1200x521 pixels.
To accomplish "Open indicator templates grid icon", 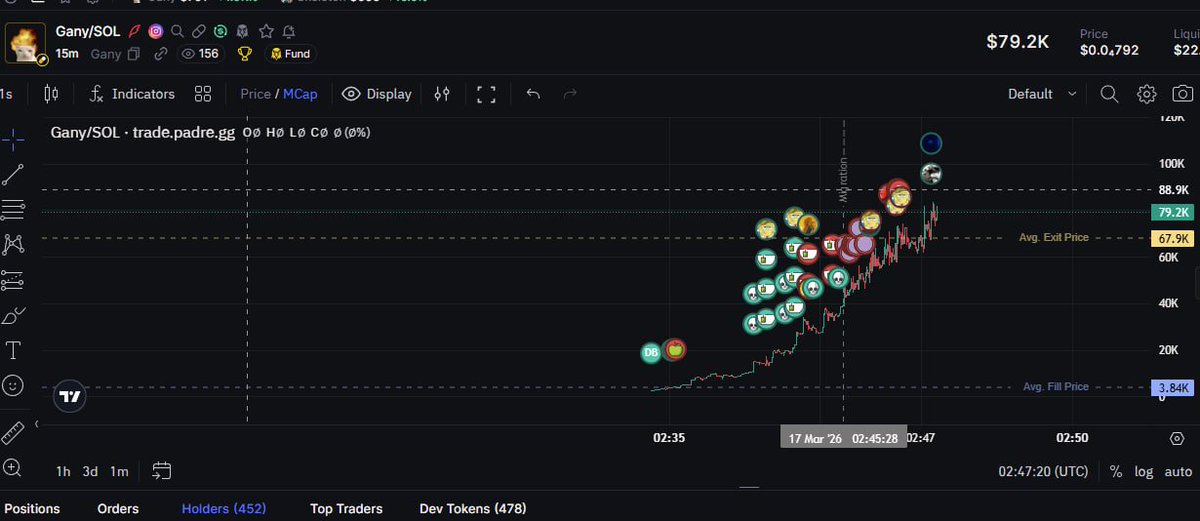I will pos(203,94).
